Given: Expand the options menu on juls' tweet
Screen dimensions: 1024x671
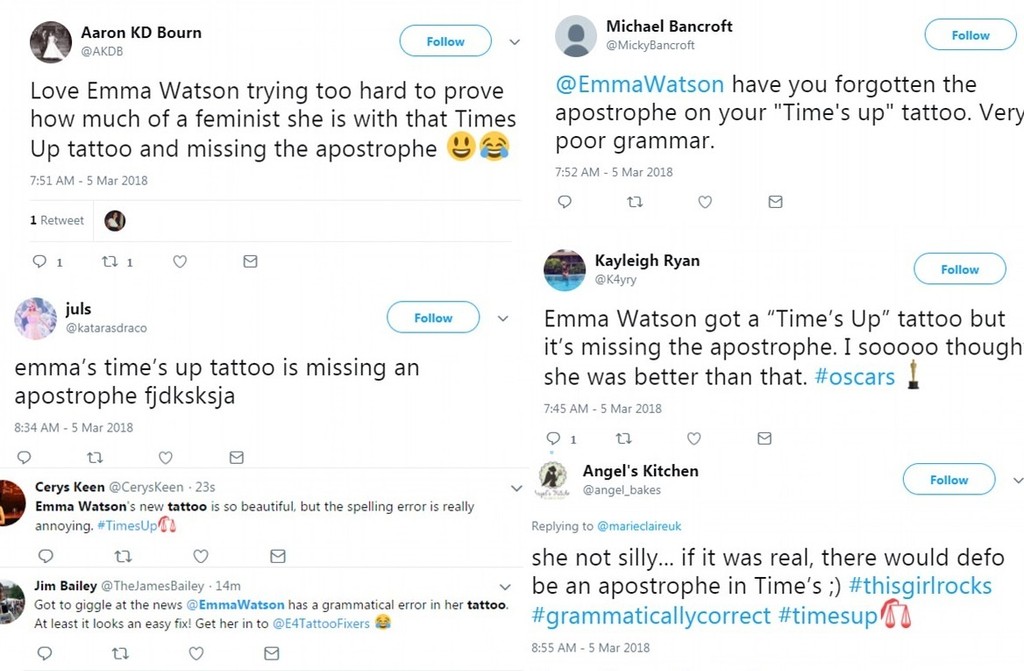Looking at the screenshot, I should 503,318.
